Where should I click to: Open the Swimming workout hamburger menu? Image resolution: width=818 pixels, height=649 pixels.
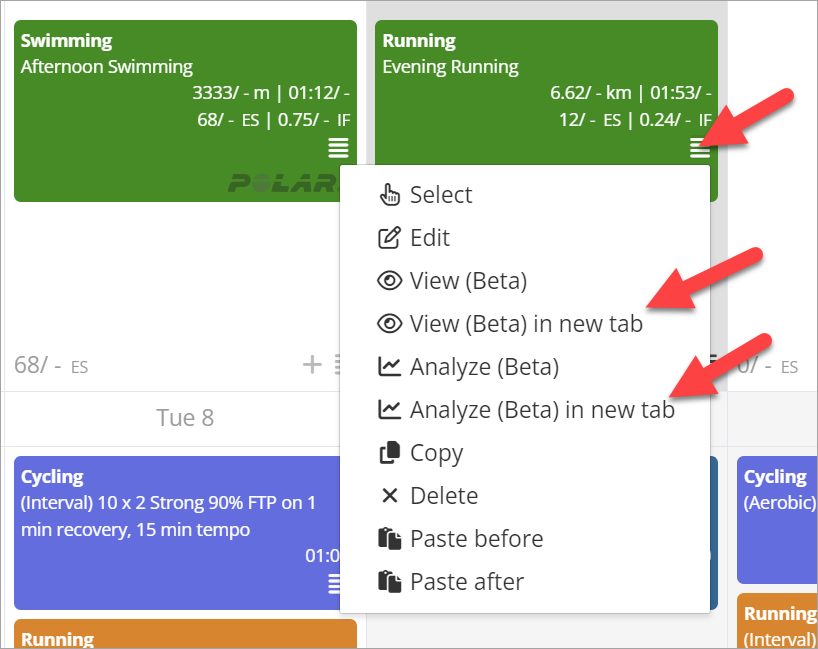(338, 148)
